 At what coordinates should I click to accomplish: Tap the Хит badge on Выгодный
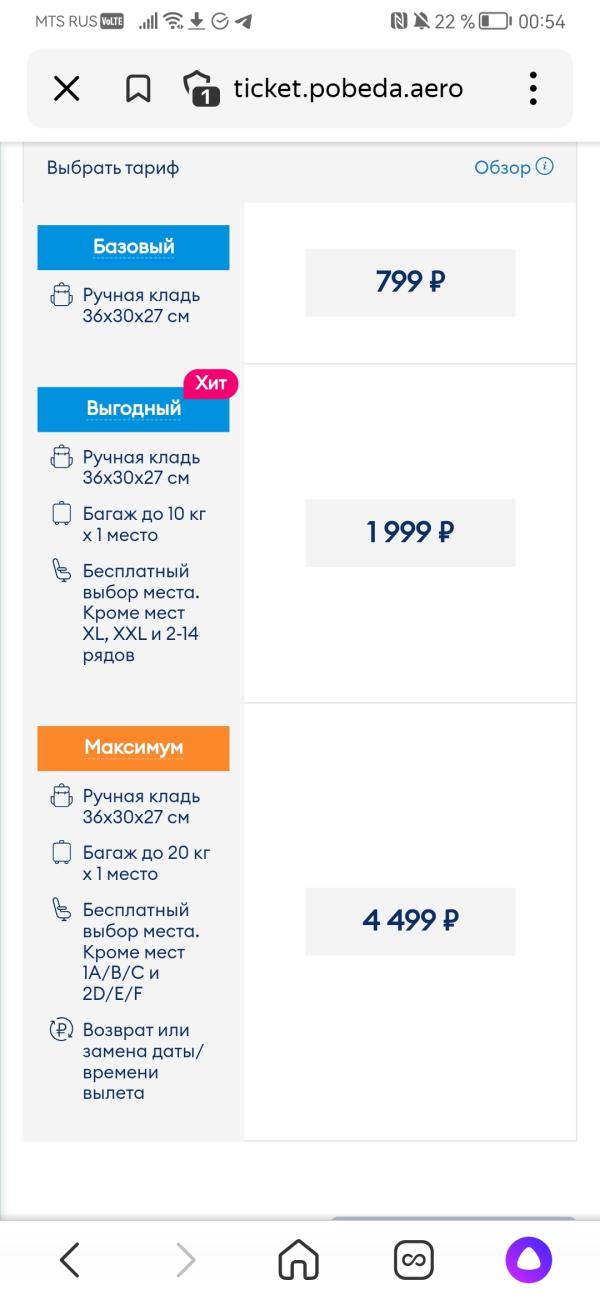[211, 383]
